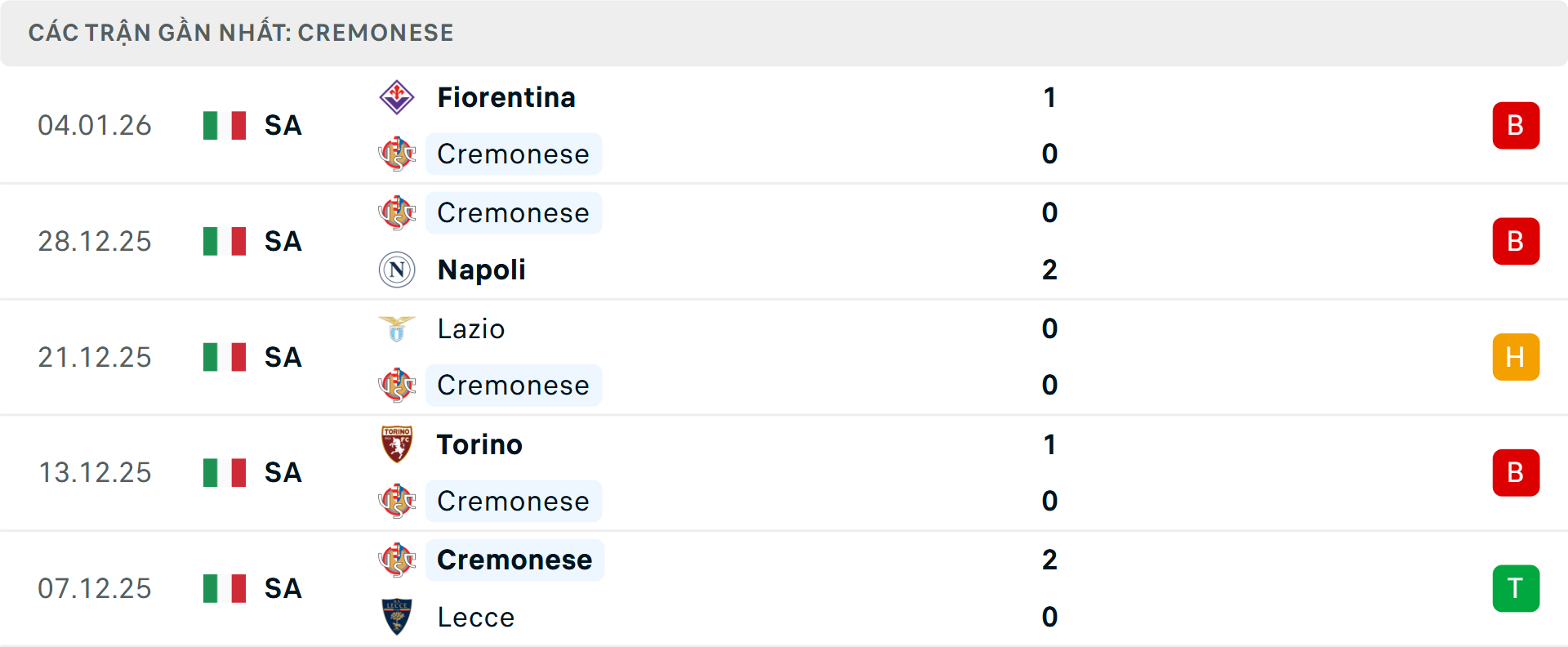Click the Torino club crest icon
The width and height of the screenshot is (1568, 647).
(397, 444)
